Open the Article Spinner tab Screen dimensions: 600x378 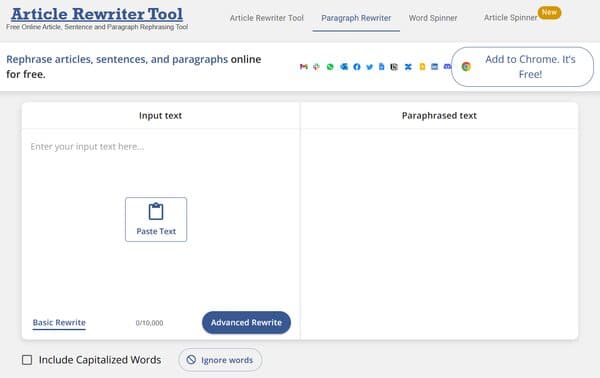[510, 18]
